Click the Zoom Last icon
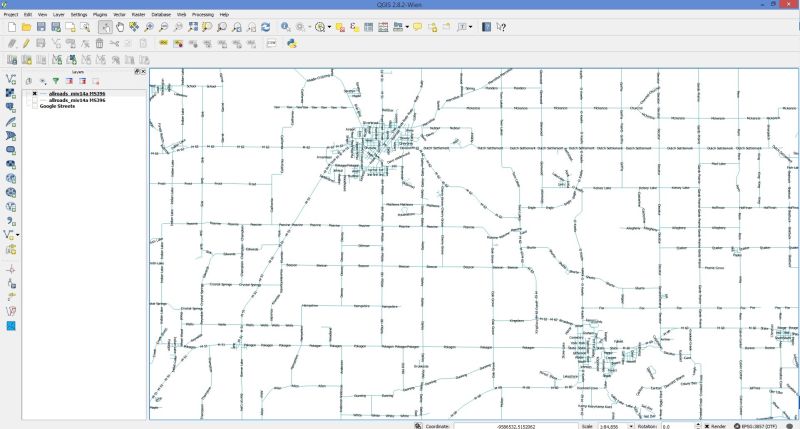 click(237, 27)
